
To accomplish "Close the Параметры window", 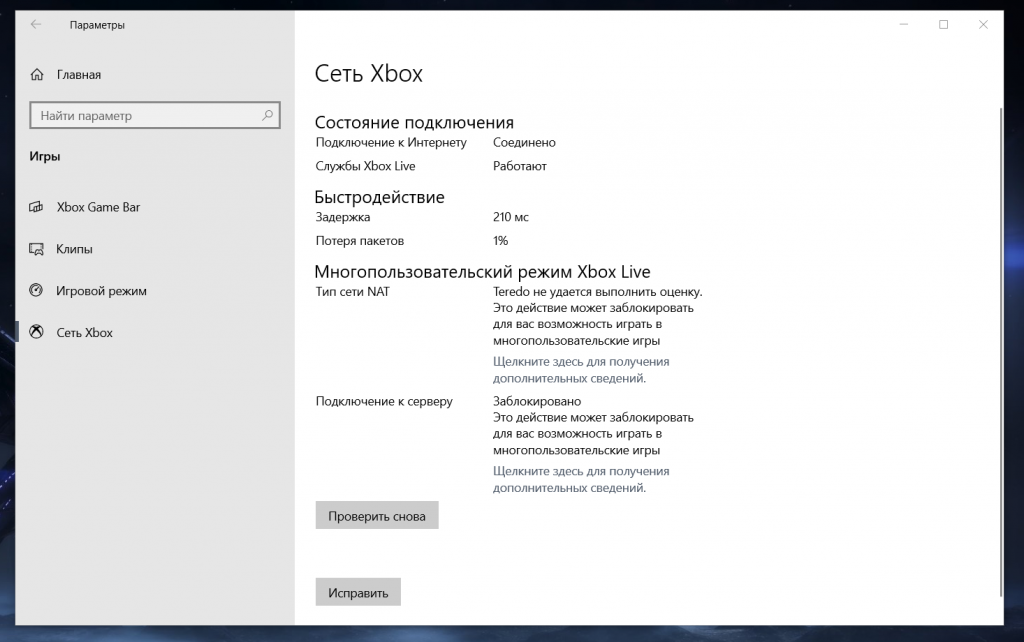I will (x=984, y=25).
